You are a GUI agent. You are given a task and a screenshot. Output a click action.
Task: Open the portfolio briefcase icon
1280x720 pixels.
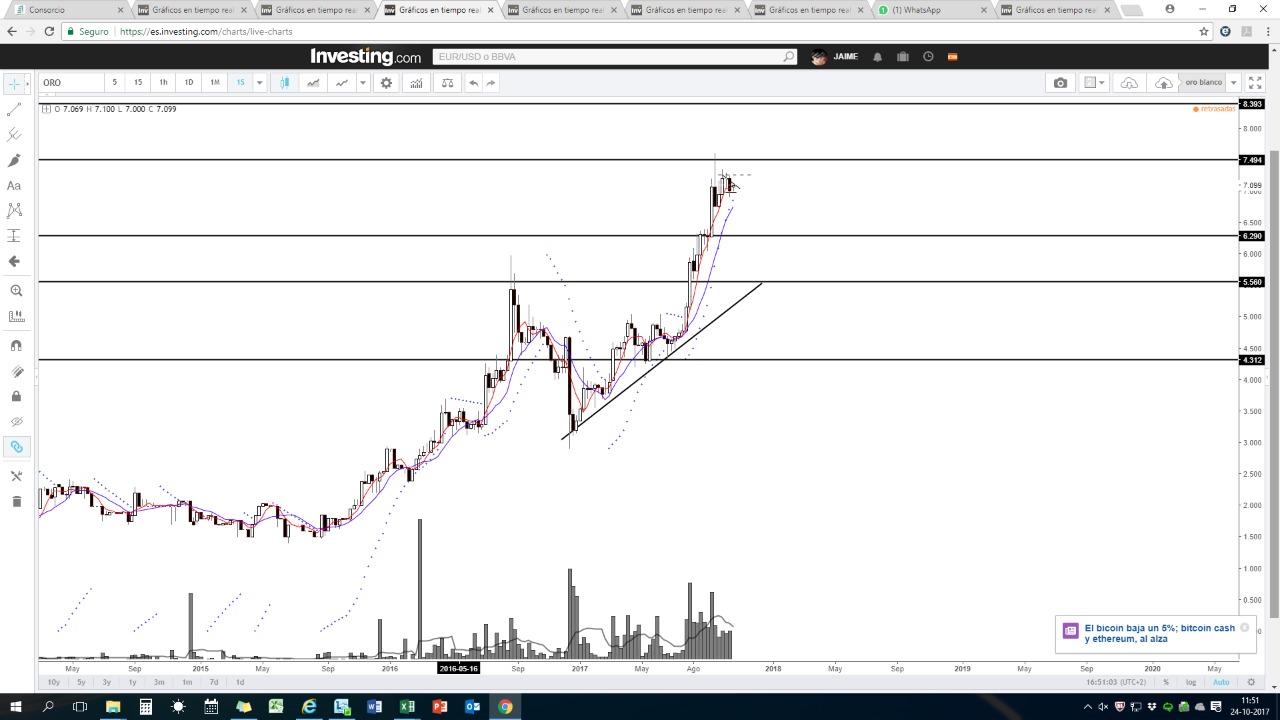pos(902,57)
